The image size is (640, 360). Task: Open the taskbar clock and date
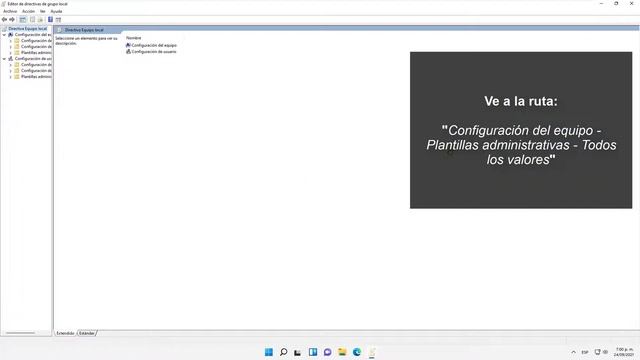tap(623, 352)
